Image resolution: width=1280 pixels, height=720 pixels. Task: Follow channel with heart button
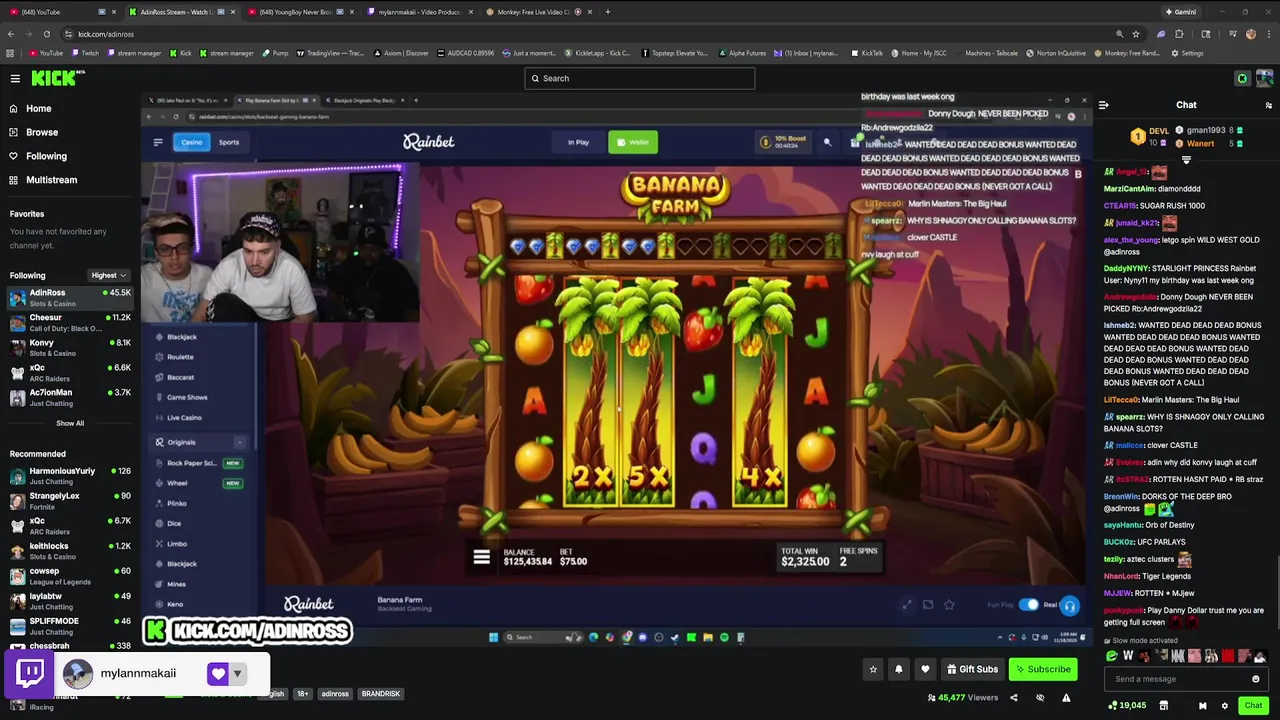[925, 669]
